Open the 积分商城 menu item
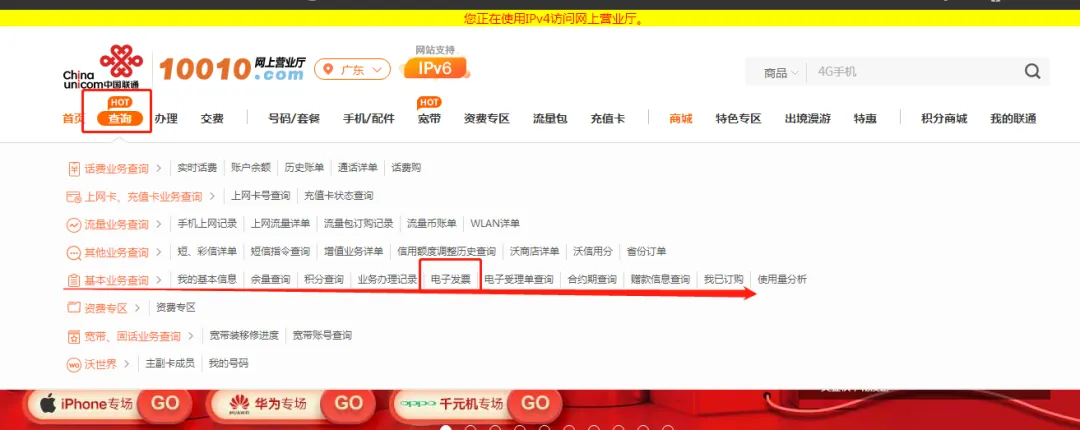This screenshot has width=1080, height=430. coord(944,119)
